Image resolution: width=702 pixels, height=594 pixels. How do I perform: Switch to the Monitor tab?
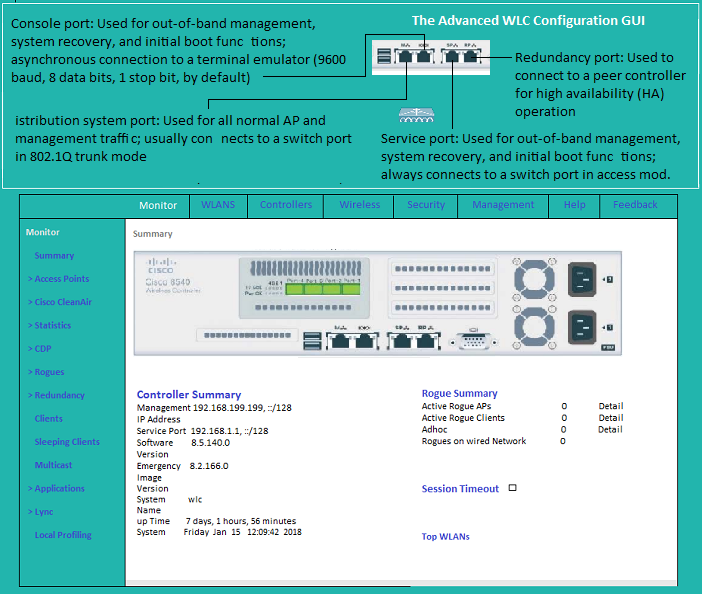tap(158, 205)
